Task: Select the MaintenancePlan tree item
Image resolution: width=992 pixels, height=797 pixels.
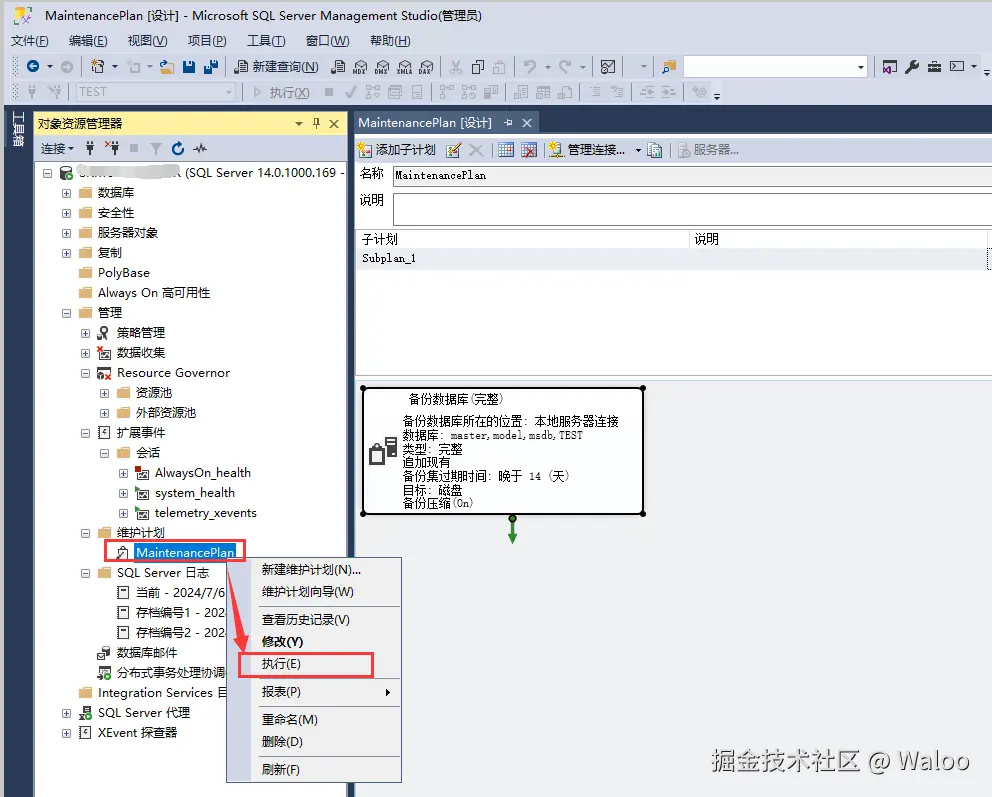Action: click(185, 552)
